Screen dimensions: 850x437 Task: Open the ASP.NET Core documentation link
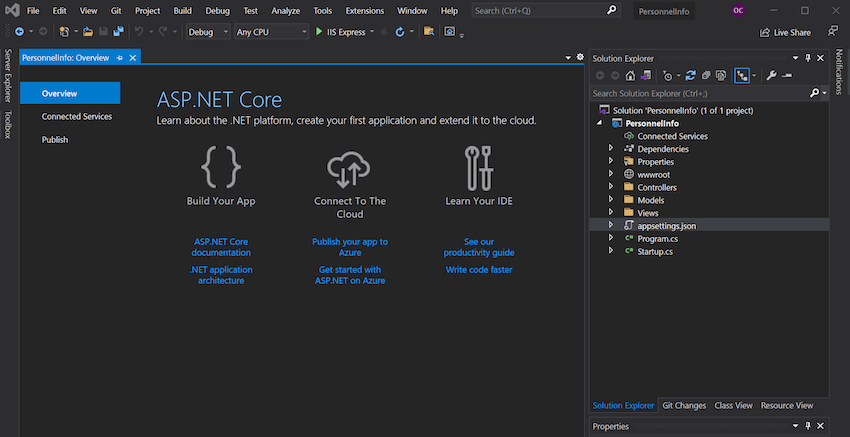221,247
